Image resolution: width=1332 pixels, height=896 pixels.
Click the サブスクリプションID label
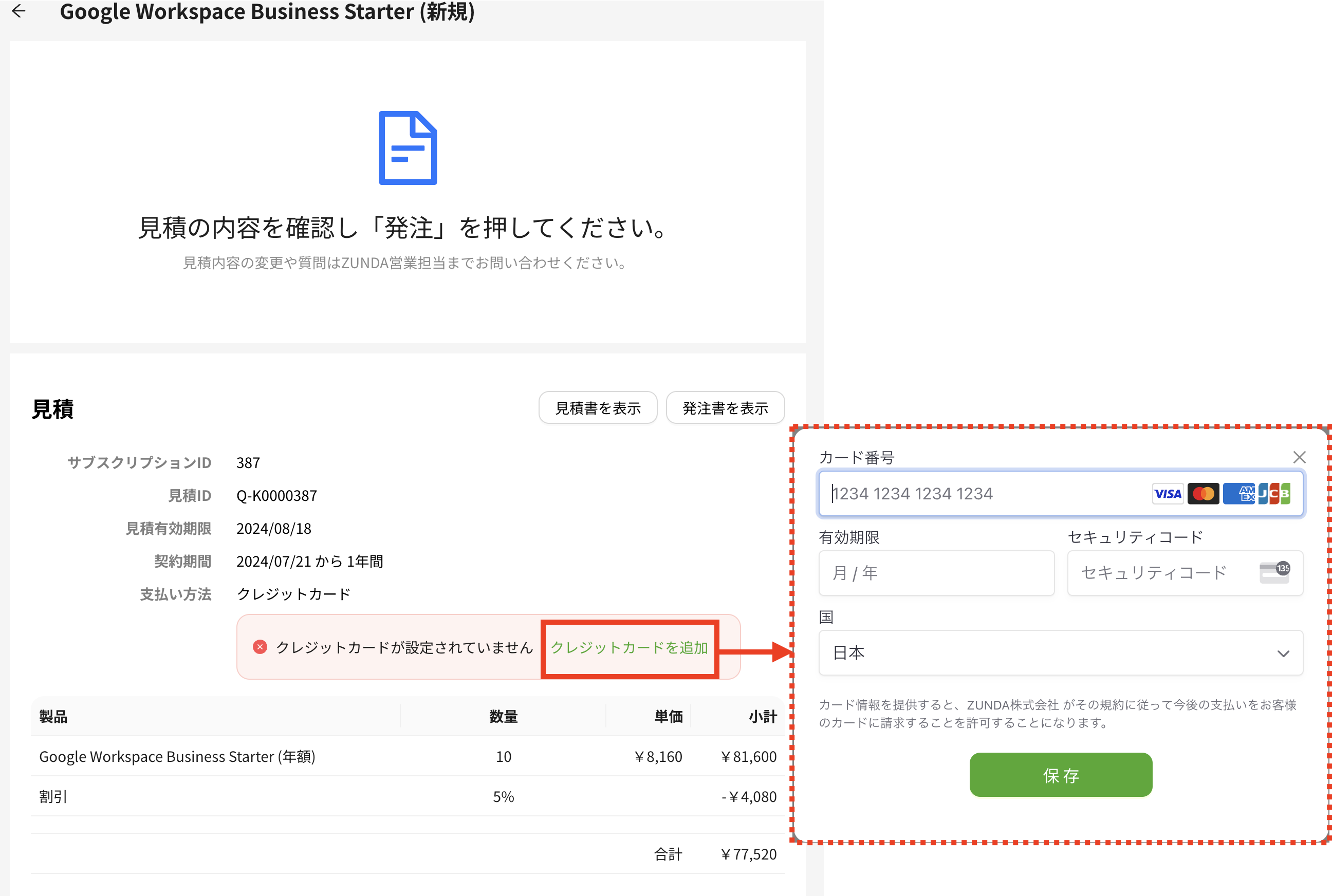[139, 462]
